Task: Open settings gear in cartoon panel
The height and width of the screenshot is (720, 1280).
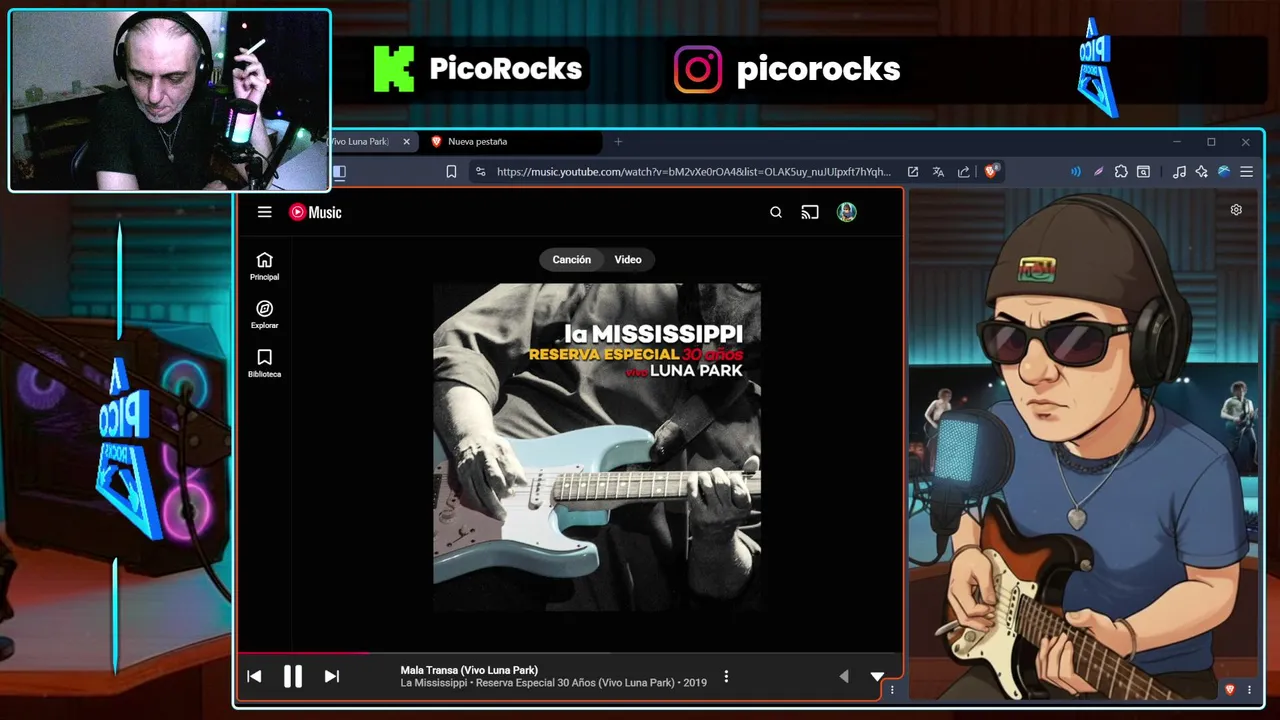Action: click(1236, 210)
